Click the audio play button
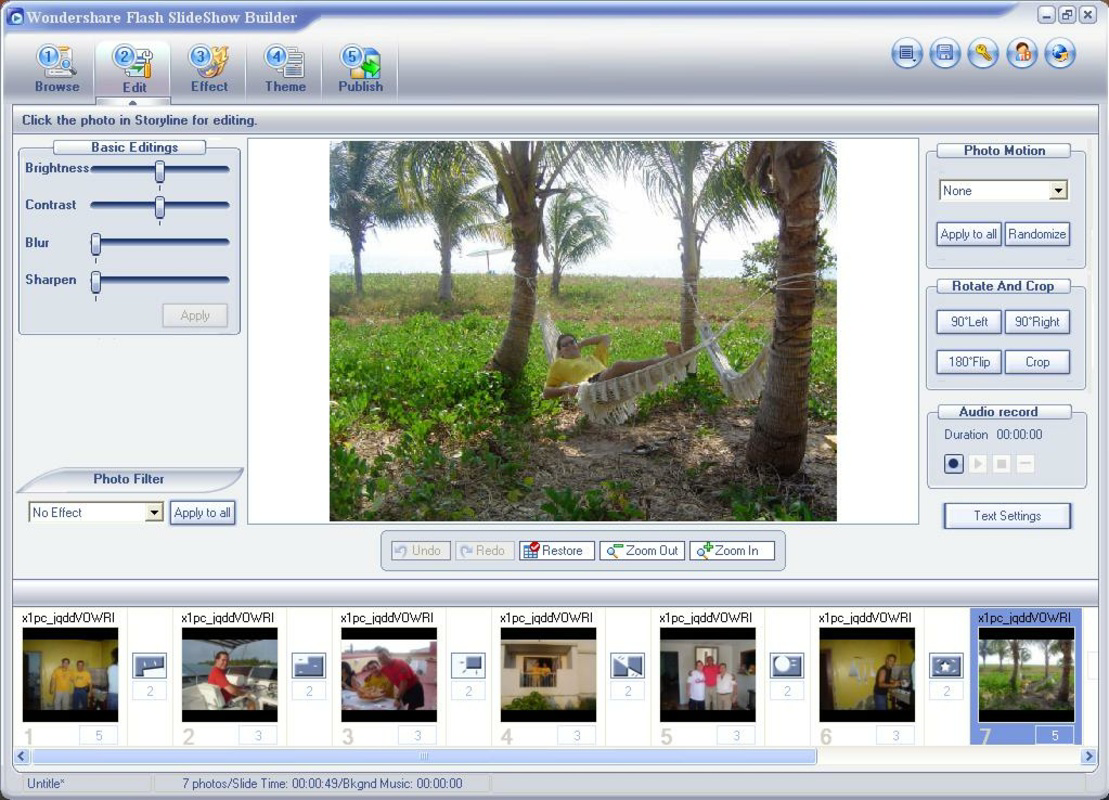 tap(978, 464)
